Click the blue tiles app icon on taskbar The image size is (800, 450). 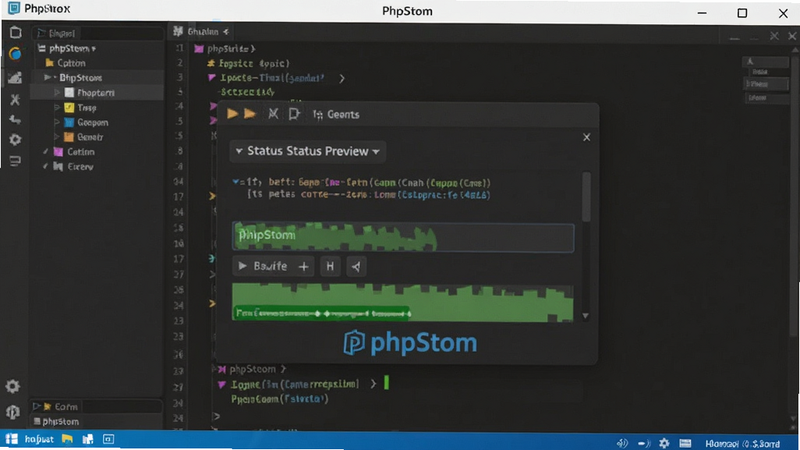click(x=88, y=439)
